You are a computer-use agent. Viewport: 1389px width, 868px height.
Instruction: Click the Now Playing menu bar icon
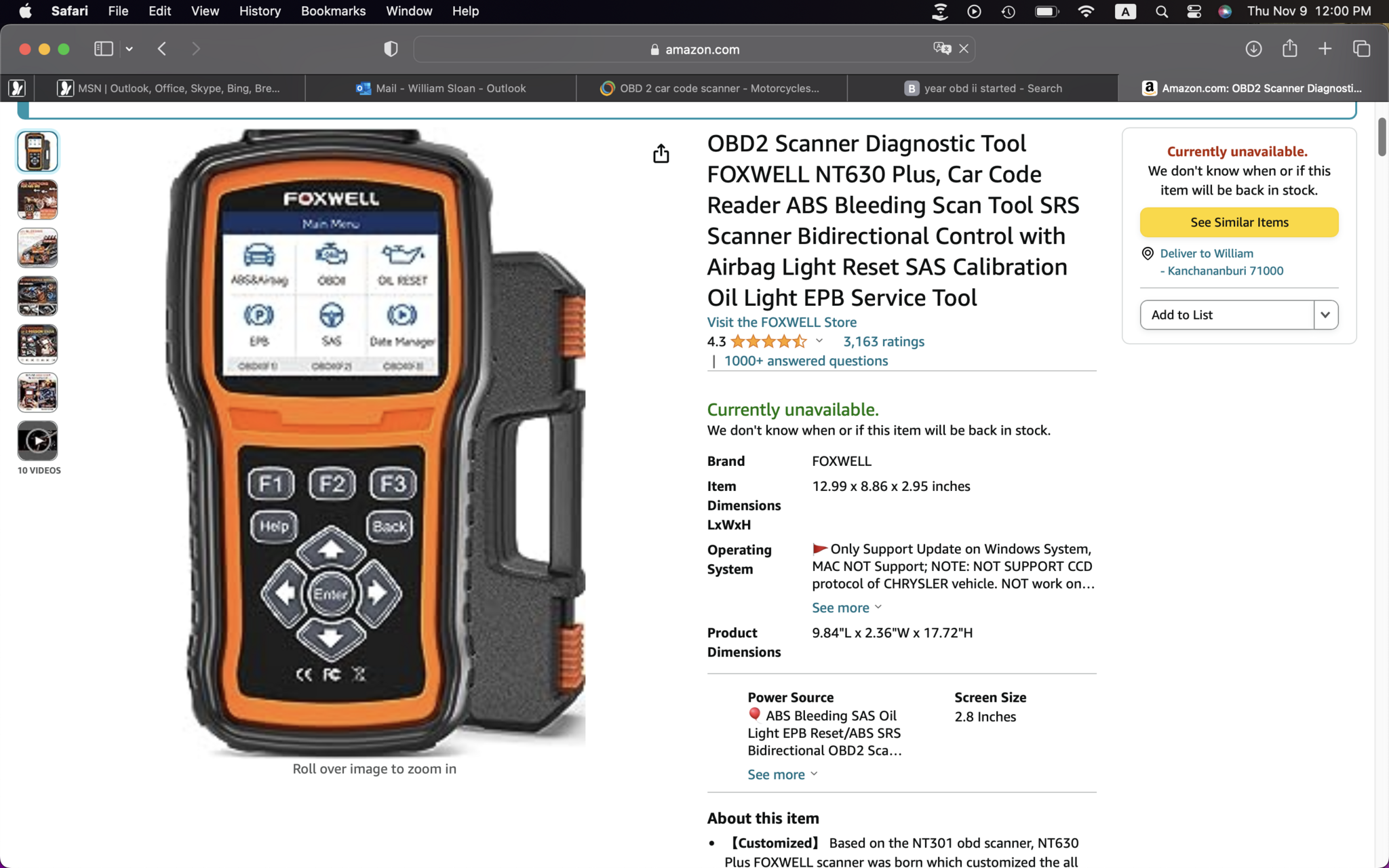tap(974, 11)
